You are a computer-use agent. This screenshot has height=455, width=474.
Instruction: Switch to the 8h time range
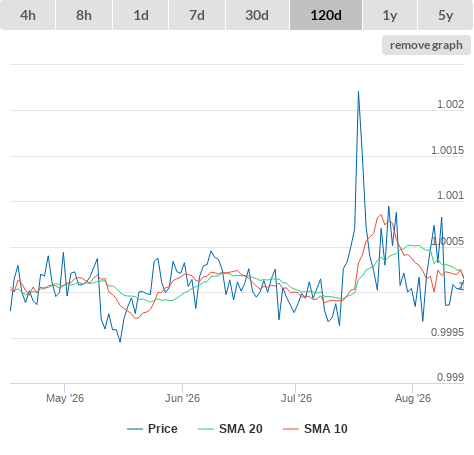click(84, 15)
